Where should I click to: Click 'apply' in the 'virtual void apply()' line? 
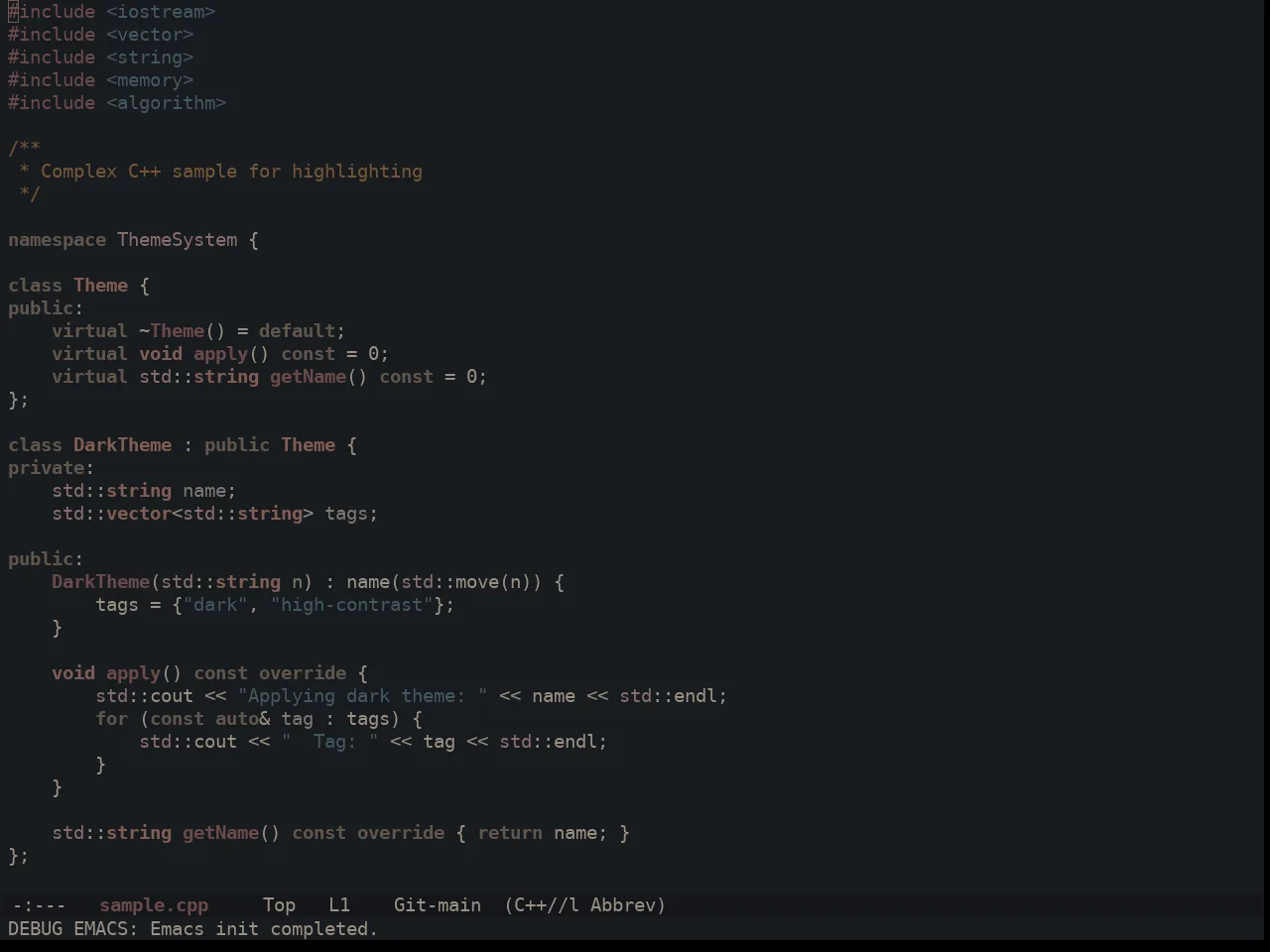pos(220,354)
